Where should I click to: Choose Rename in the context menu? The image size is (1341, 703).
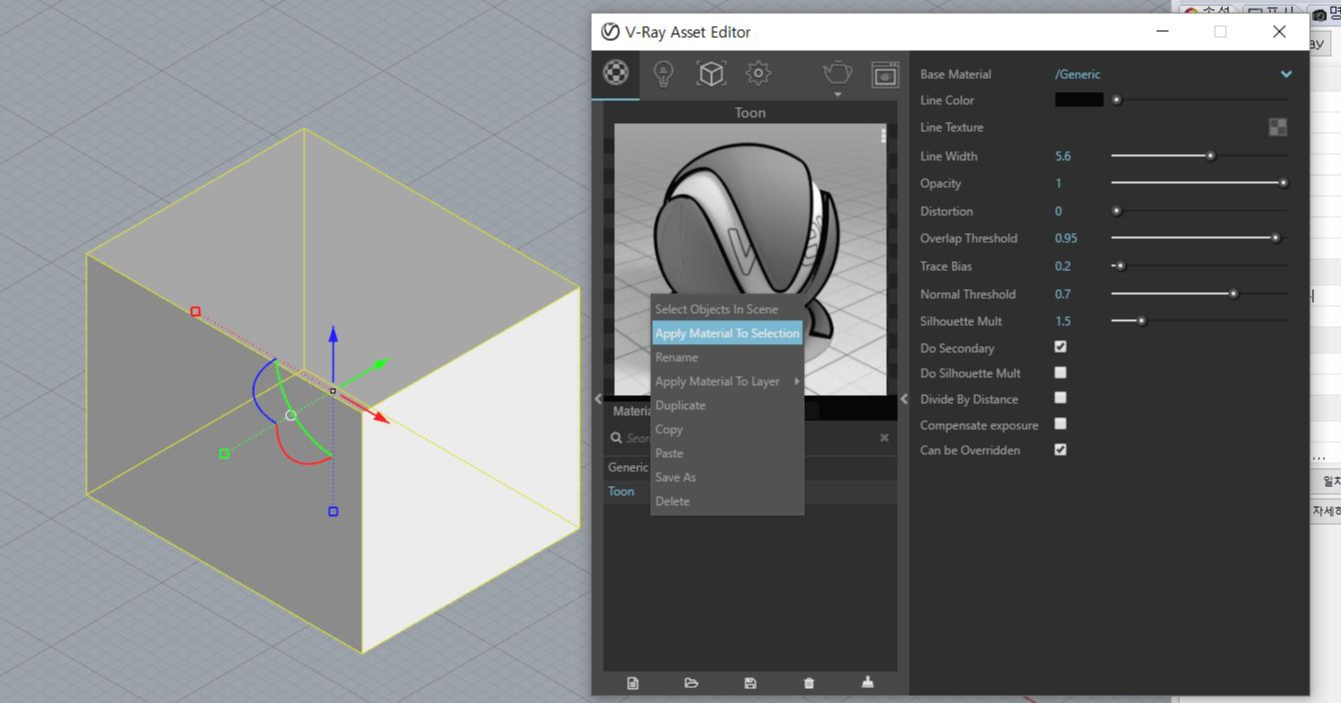(727, 357)
